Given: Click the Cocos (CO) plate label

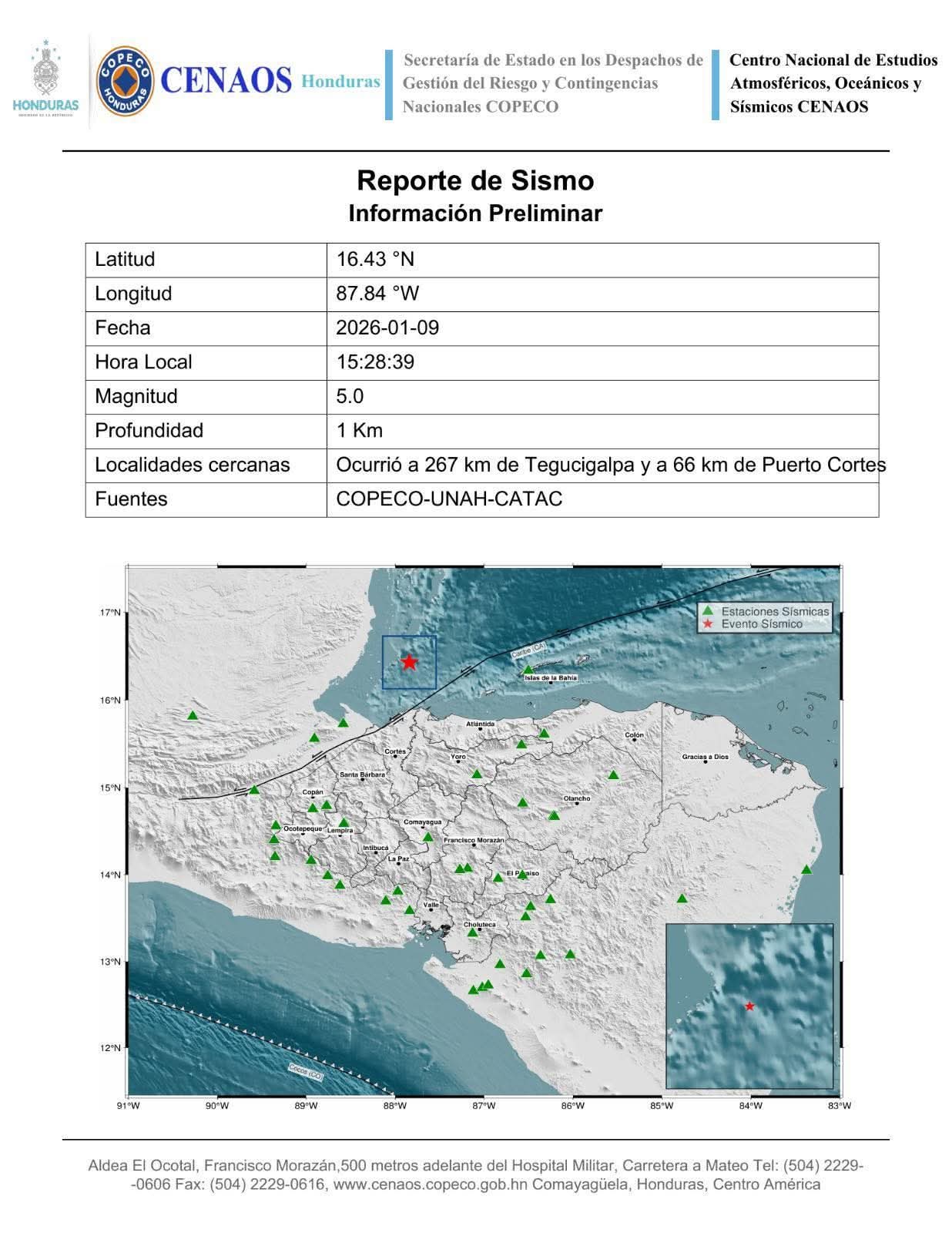Looking at the screenshot, I should [x=306, y=1070].
